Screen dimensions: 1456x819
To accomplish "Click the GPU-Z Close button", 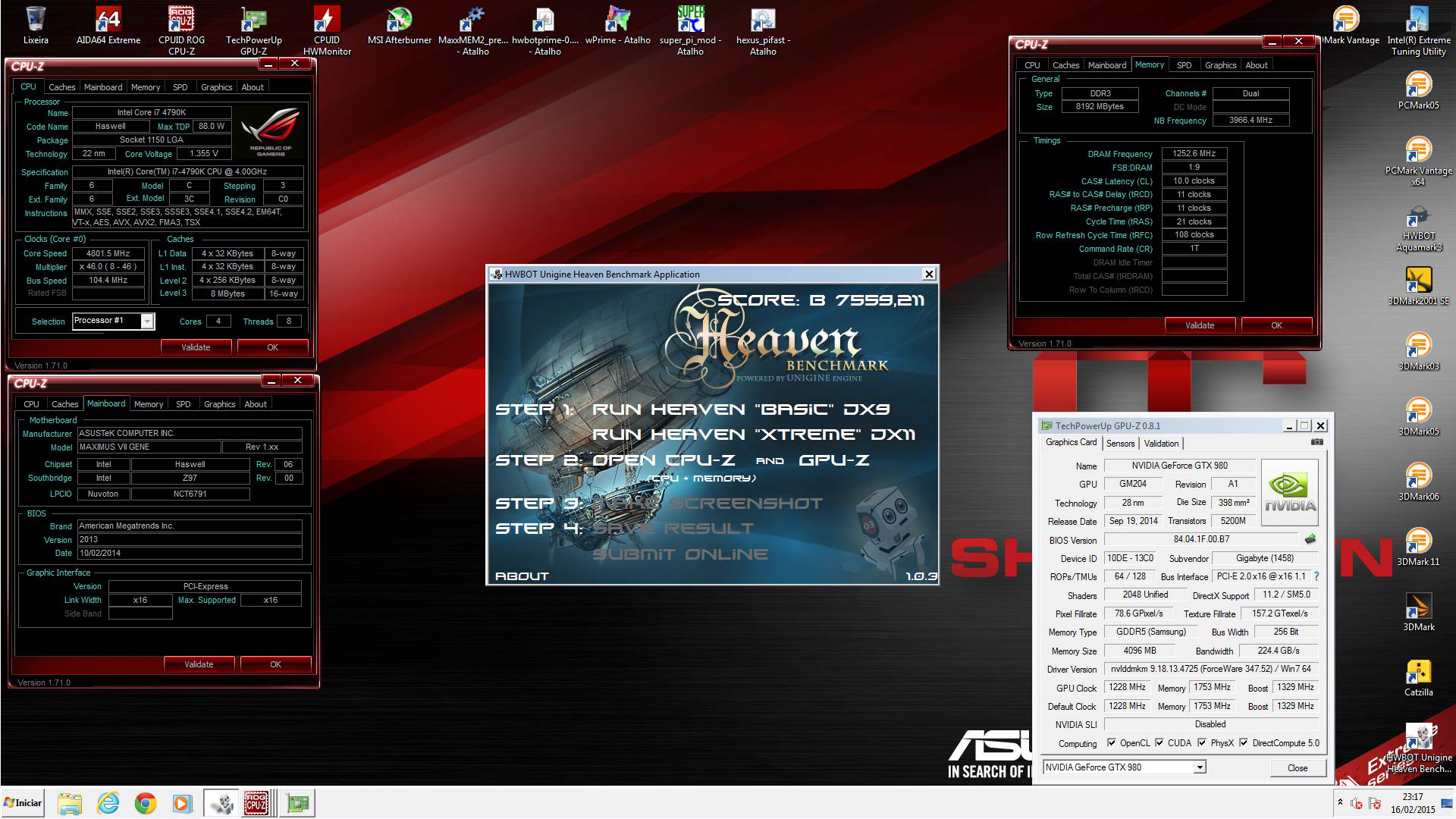I will pos(1298,768).
